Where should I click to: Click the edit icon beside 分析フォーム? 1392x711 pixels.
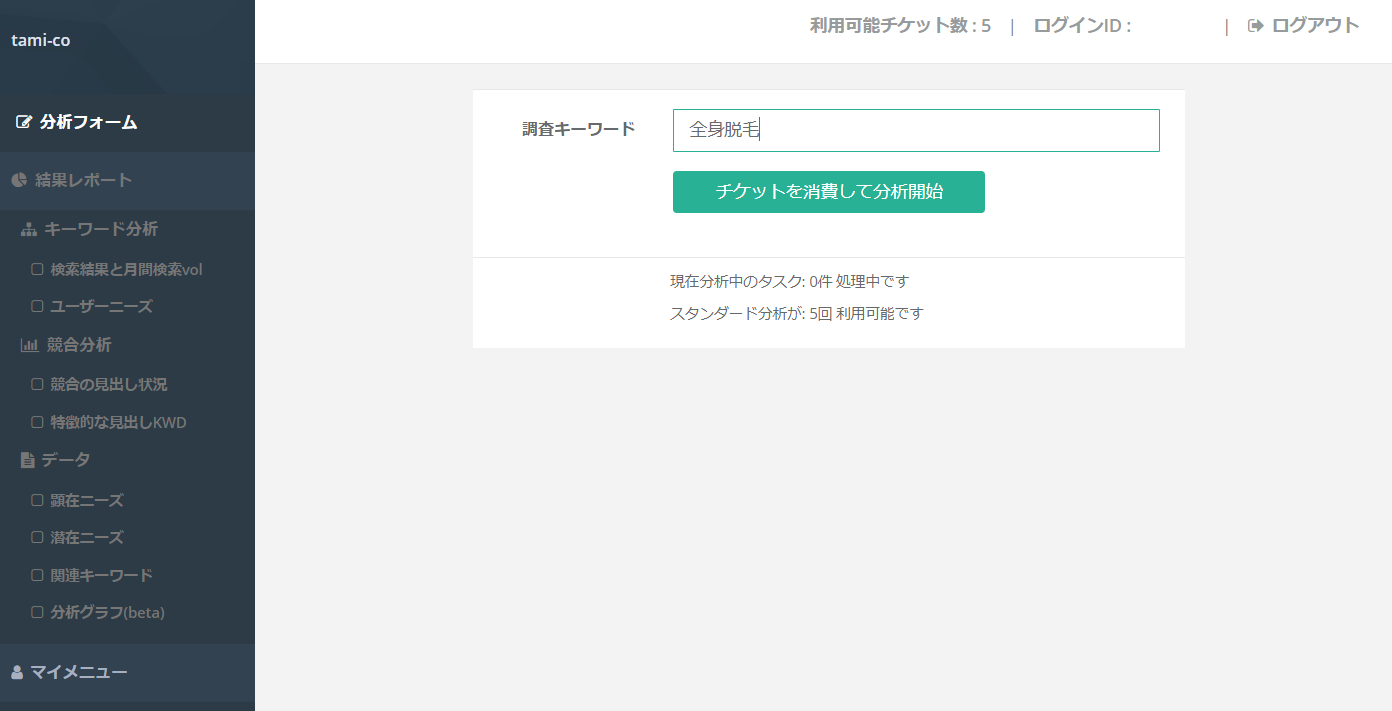[24, 123]
